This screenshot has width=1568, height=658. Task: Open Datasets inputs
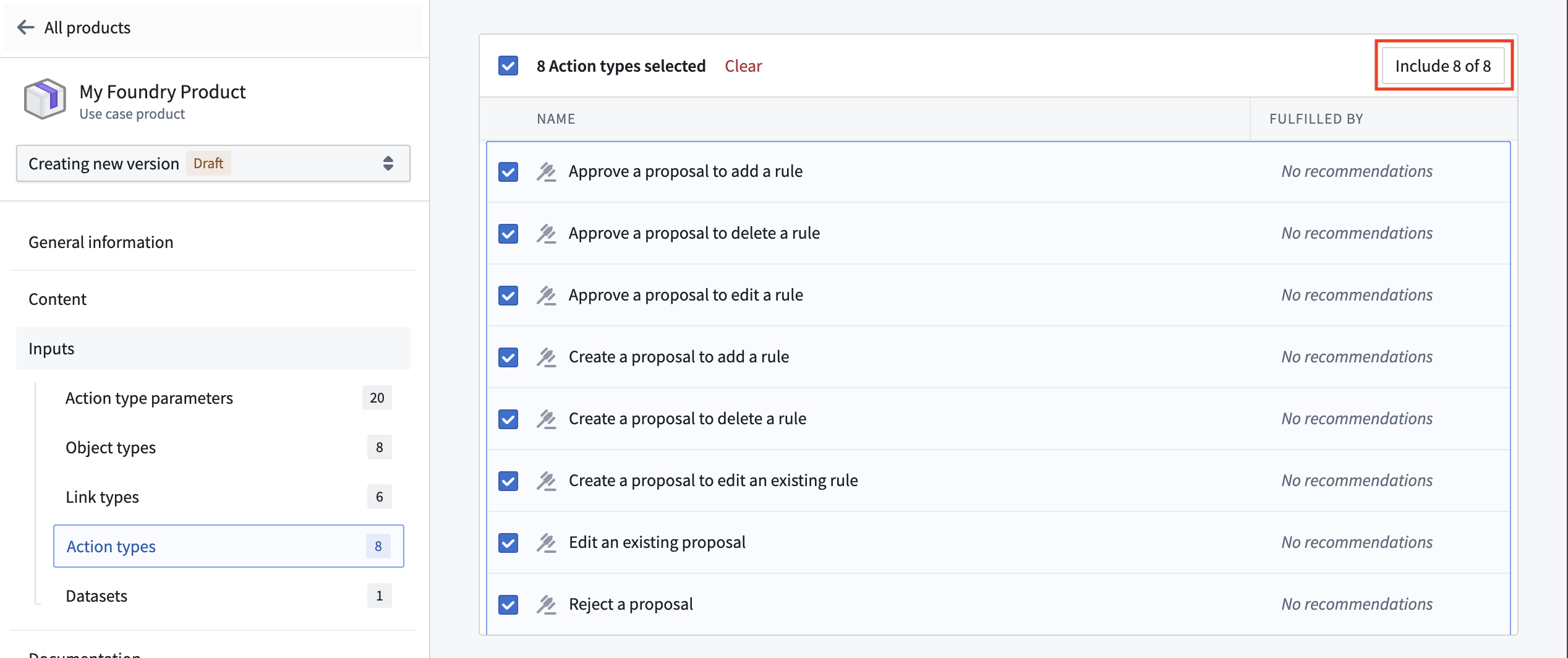229,596
